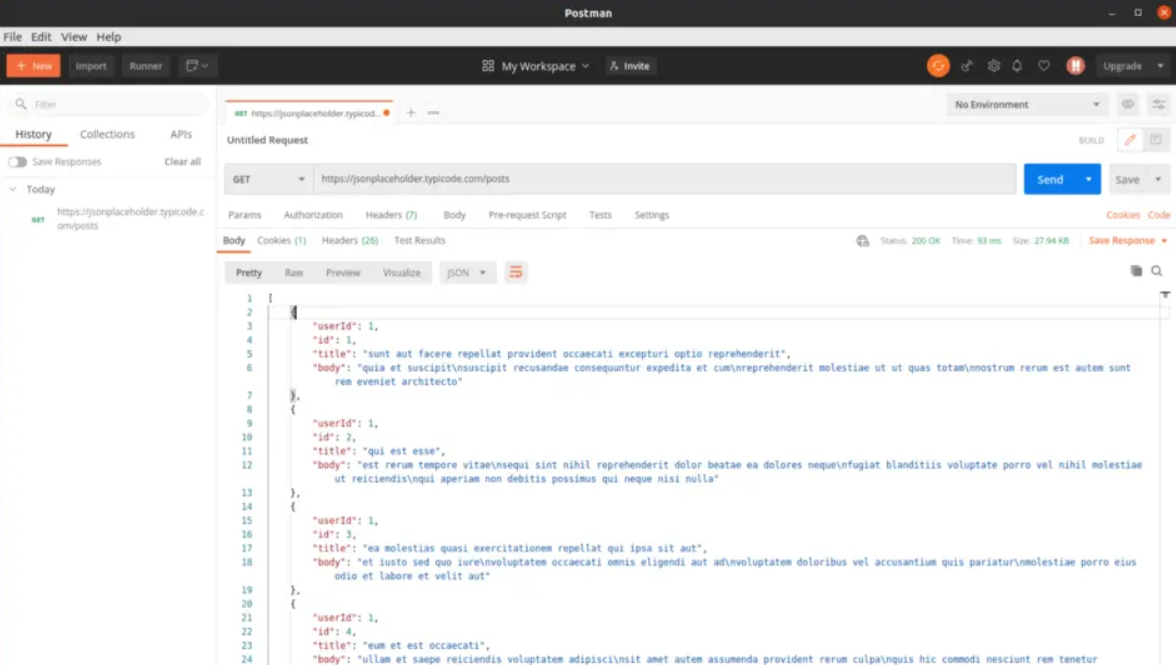Toggle the wrap lines icon in response
Image resolution: width=1176 pixels, height=665 pixels.
pyautogui.click(x=515, y=272)
